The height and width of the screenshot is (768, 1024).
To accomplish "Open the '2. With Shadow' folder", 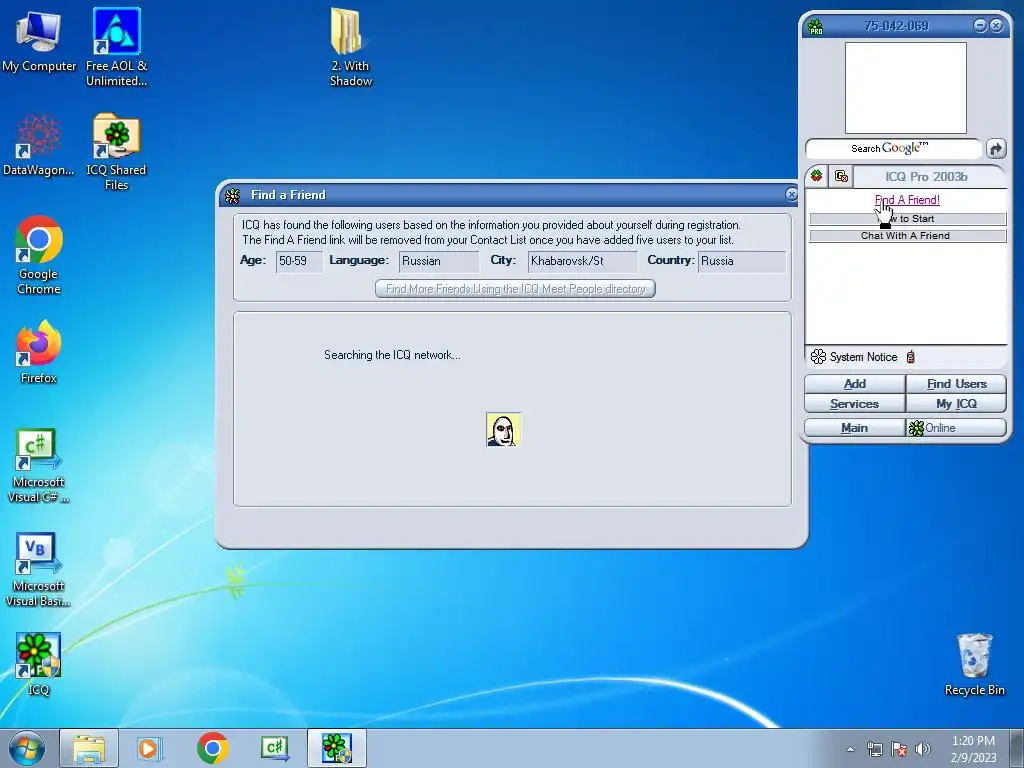I will (351, 47).
